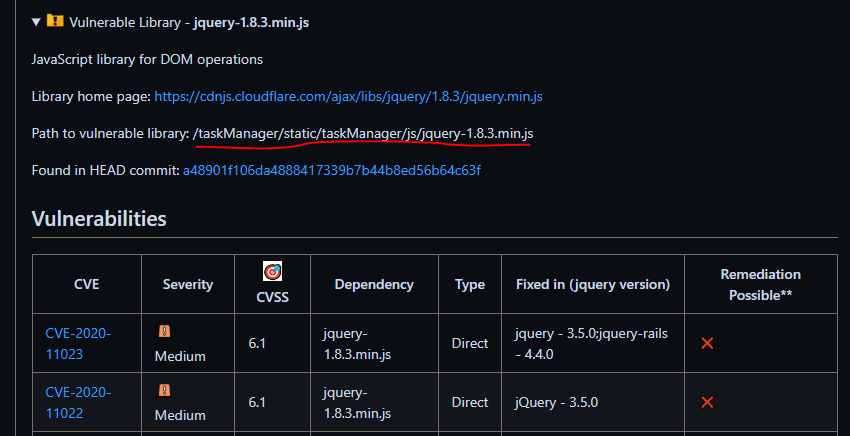Click the Direct type cell for CVE-2020-11022
This screenshot has width=850, height=436.
coord(470,402)
